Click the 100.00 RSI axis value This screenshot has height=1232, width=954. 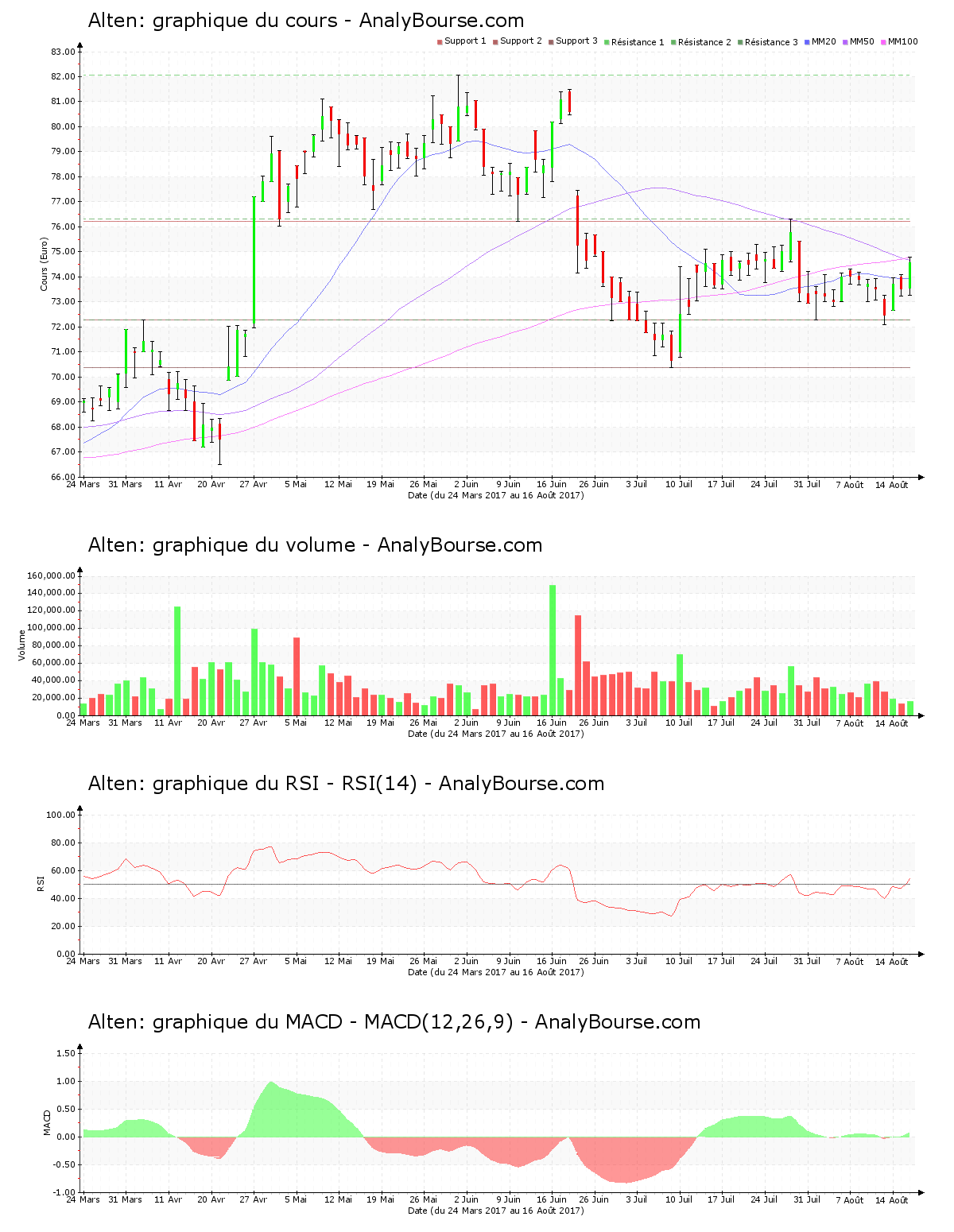(60, 815)
